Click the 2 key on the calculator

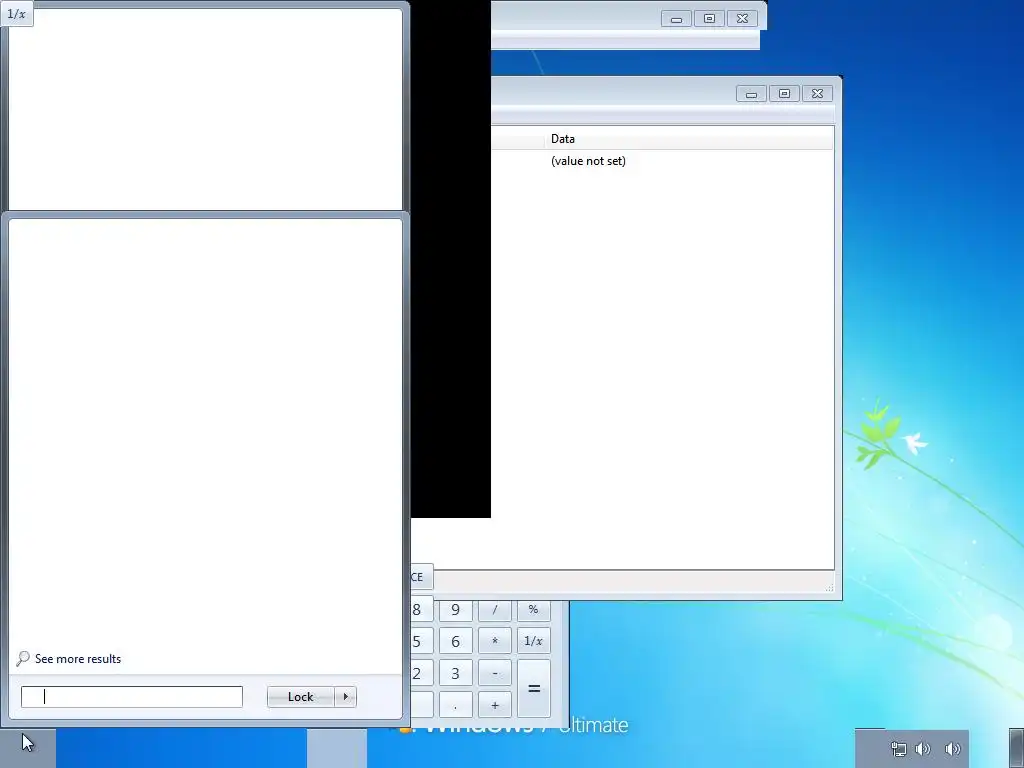[421, 673]
